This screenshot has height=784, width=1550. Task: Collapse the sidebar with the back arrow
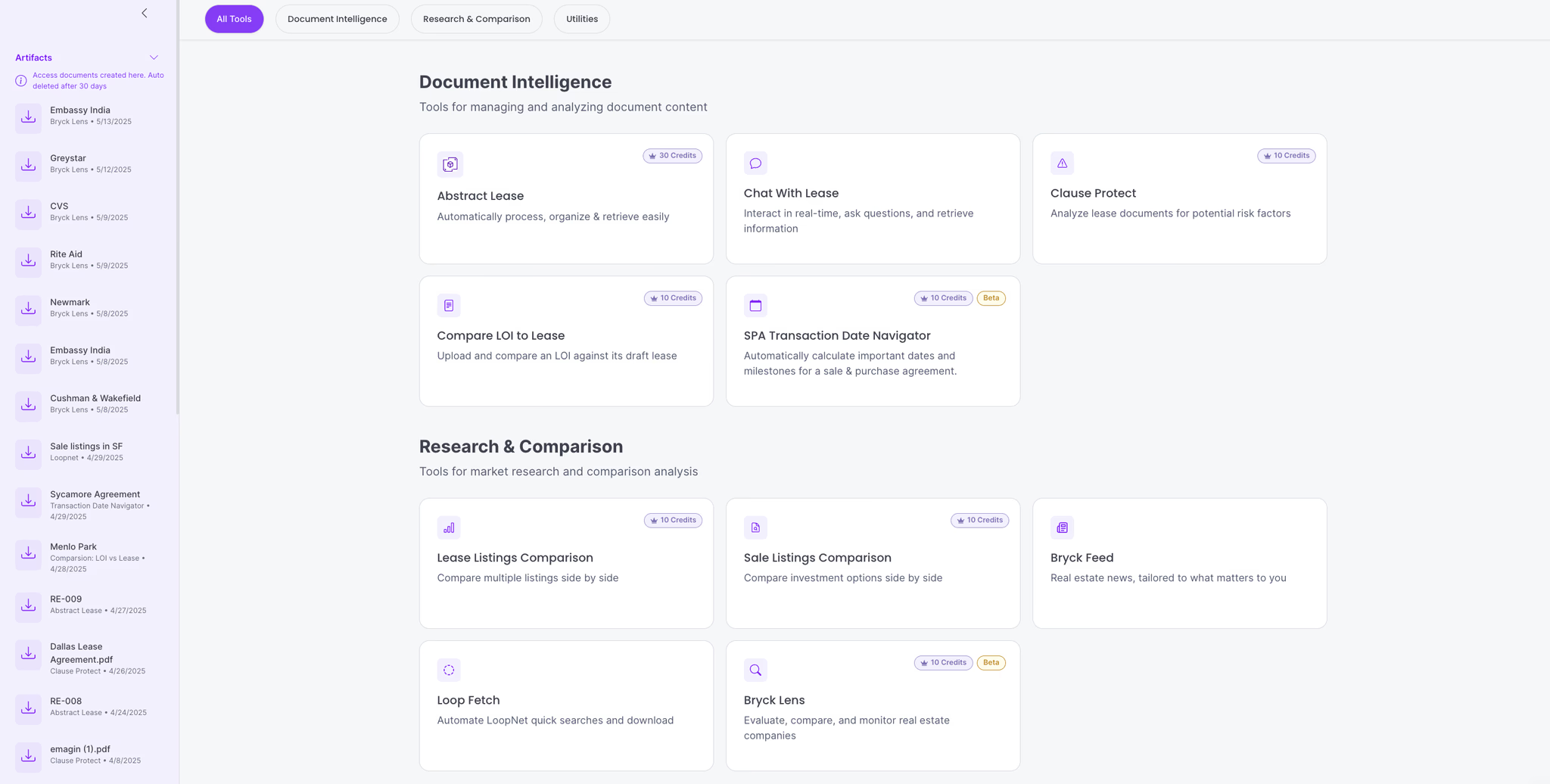point(145,13)
